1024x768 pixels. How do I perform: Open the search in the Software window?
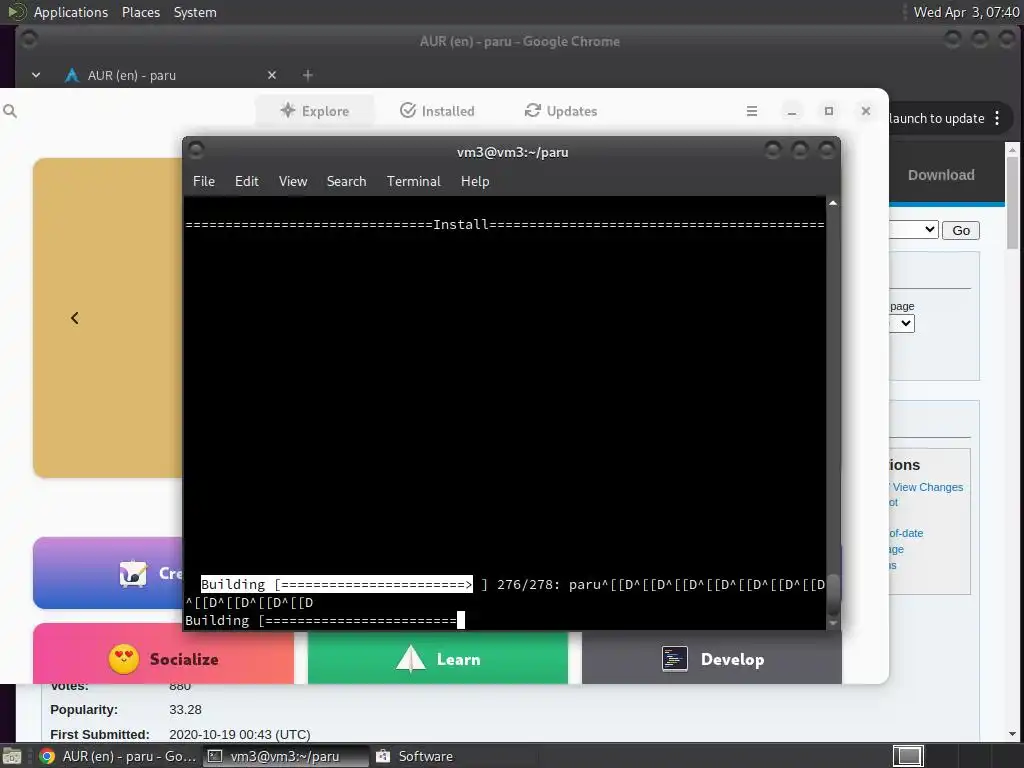tap(10, 111)
